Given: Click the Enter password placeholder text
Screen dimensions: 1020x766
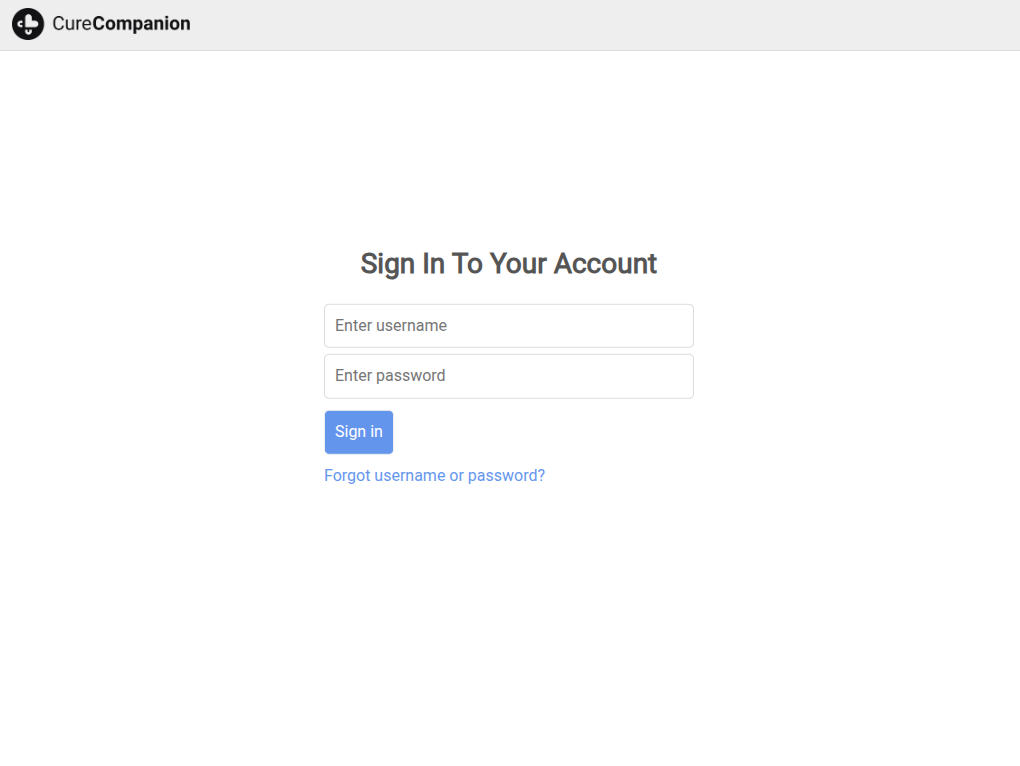Looking at the screenshot, I should [x=390, y=376].
